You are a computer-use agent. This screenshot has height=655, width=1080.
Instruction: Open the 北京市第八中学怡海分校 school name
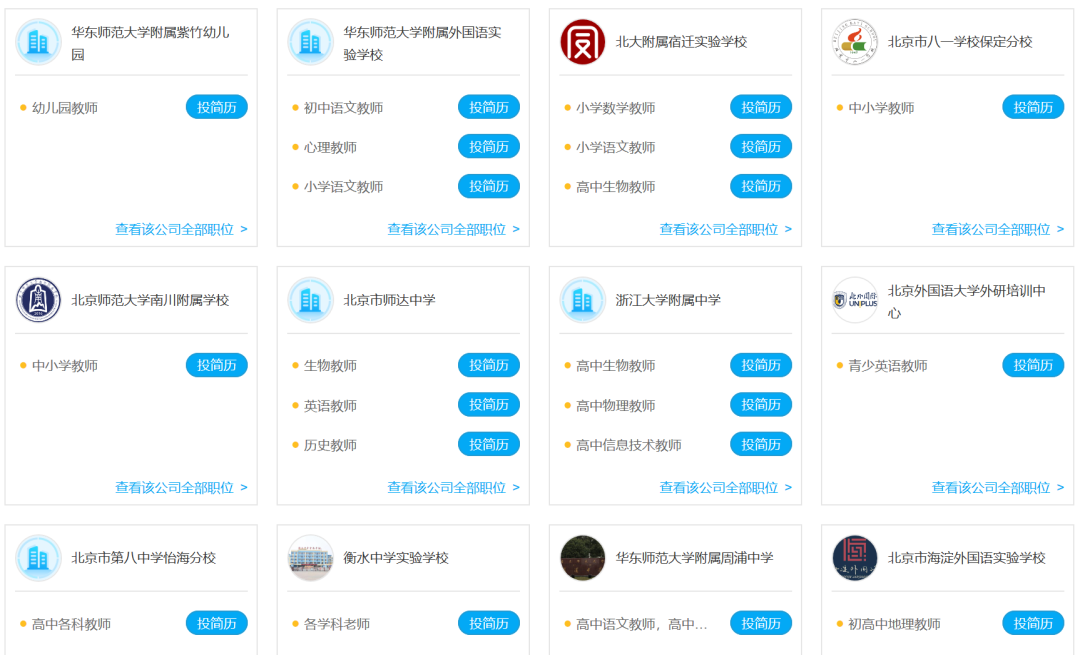coord(143,558)
